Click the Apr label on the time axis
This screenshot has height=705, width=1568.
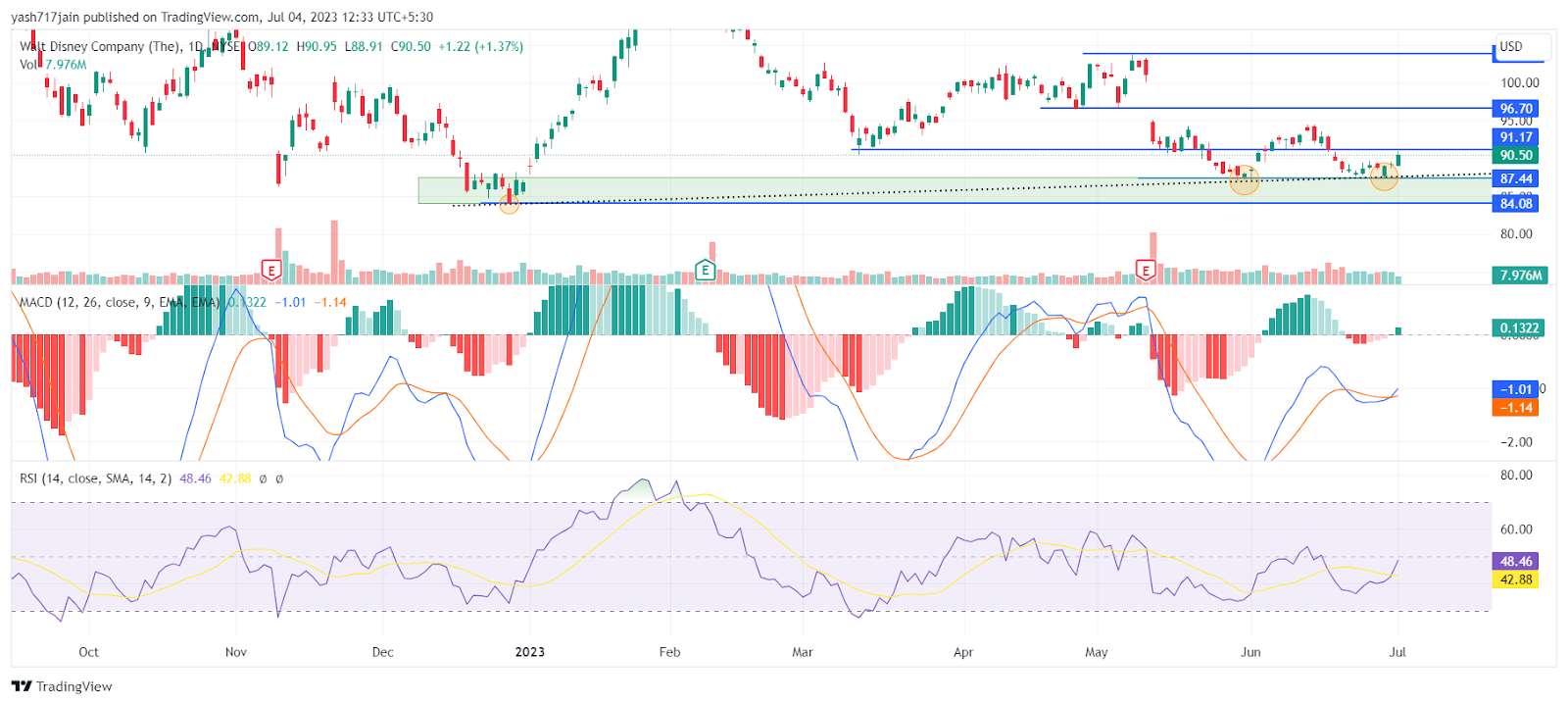tap(963, 652)
